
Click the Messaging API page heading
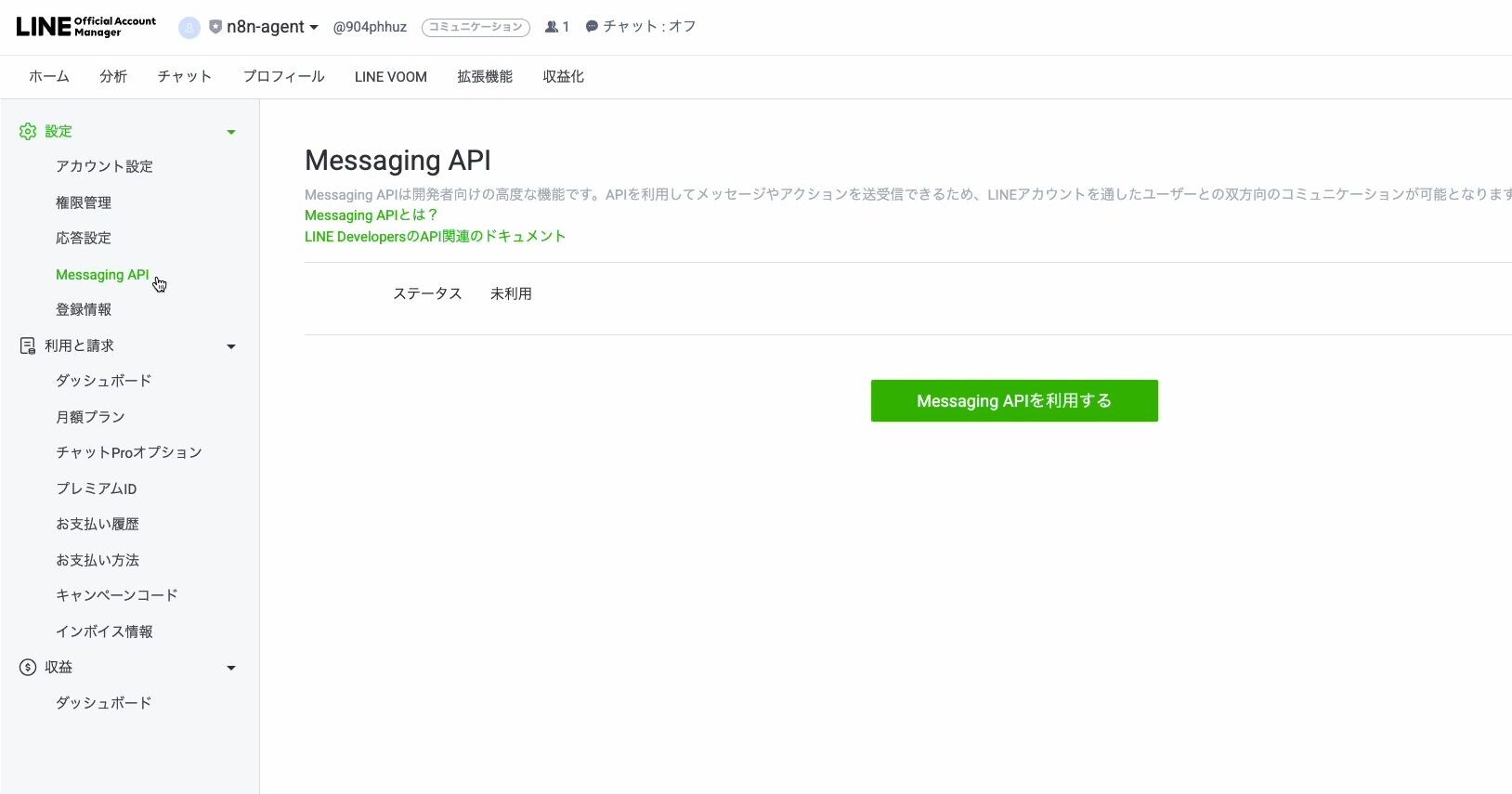398,161
